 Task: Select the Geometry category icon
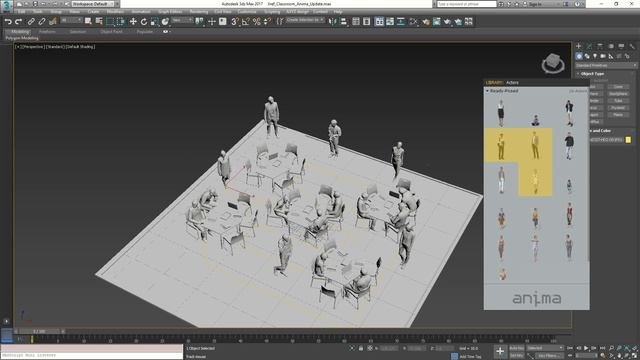point(579,56)
